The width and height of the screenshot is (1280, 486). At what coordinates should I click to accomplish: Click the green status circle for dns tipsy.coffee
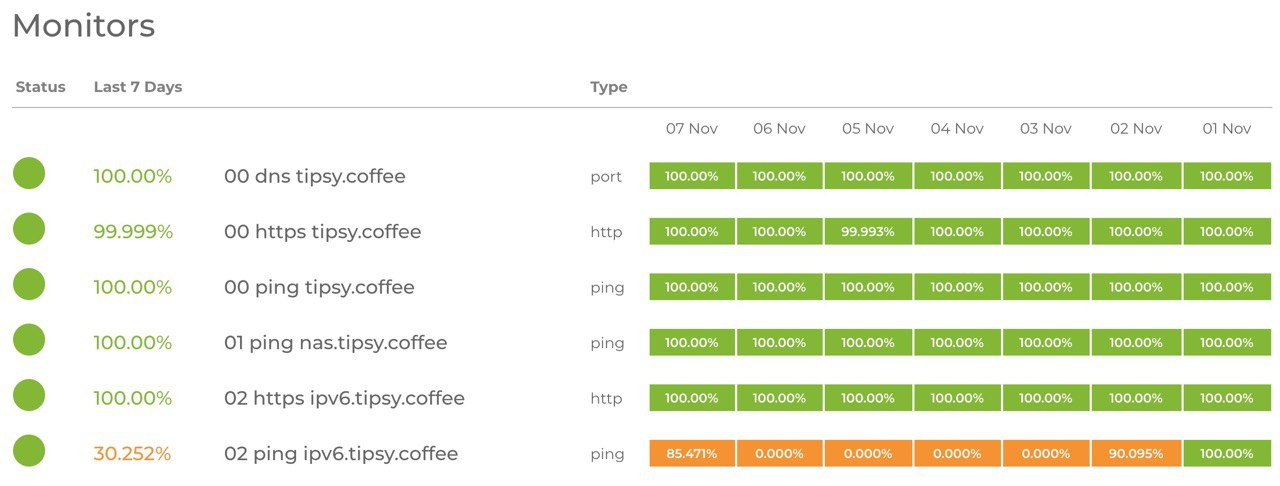point(29,173)
